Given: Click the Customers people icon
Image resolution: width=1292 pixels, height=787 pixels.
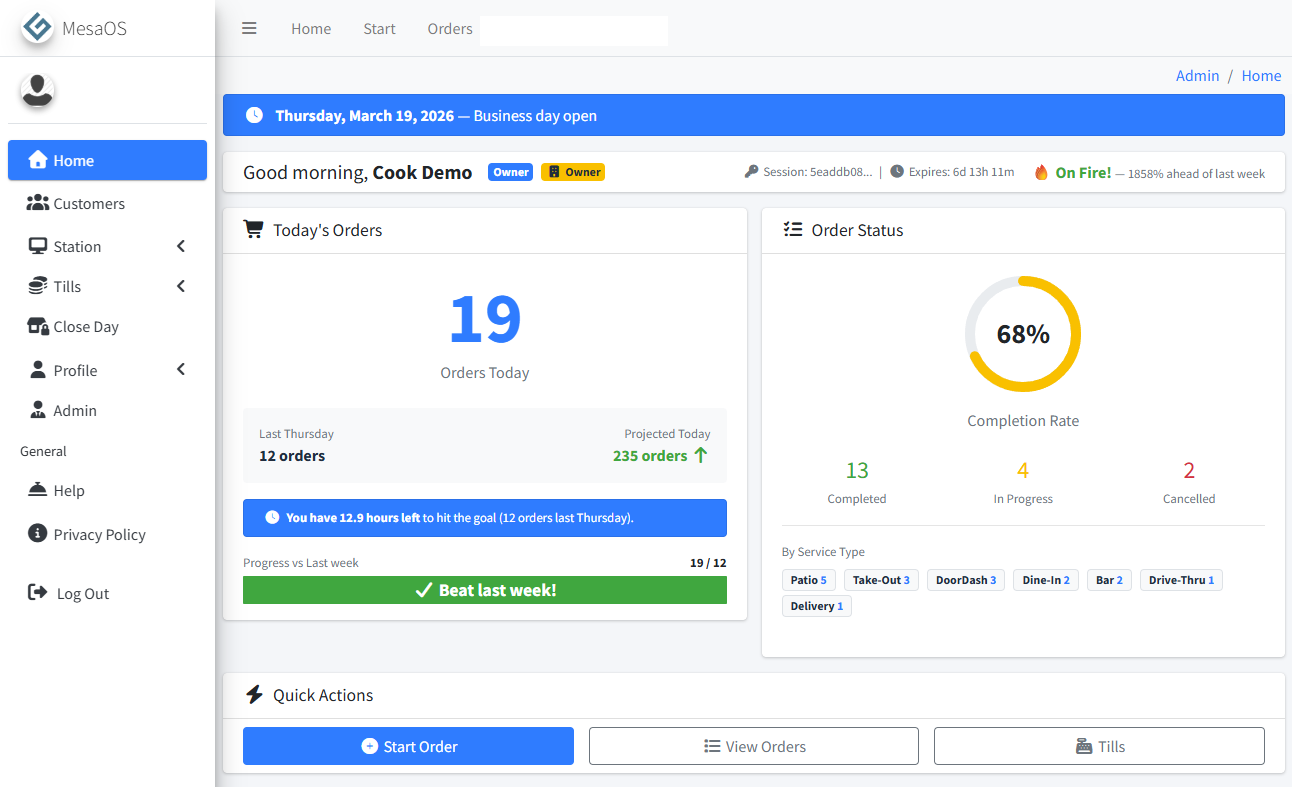Looking at the screenshot, I should pyautogui.click(x=38, y=203).
